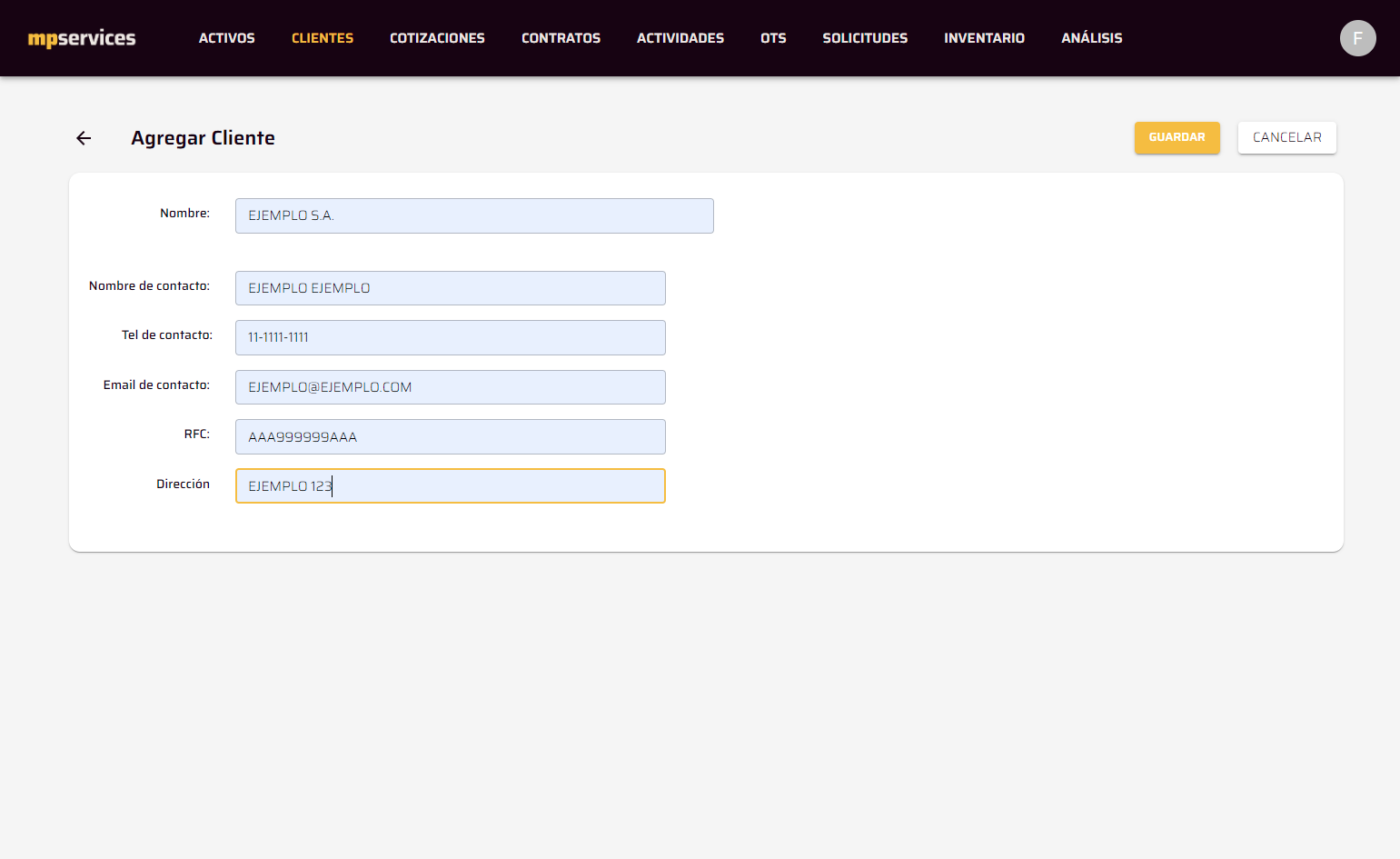Go to Contratos section
Screen dimensions: 1400x859
(561, 38)
